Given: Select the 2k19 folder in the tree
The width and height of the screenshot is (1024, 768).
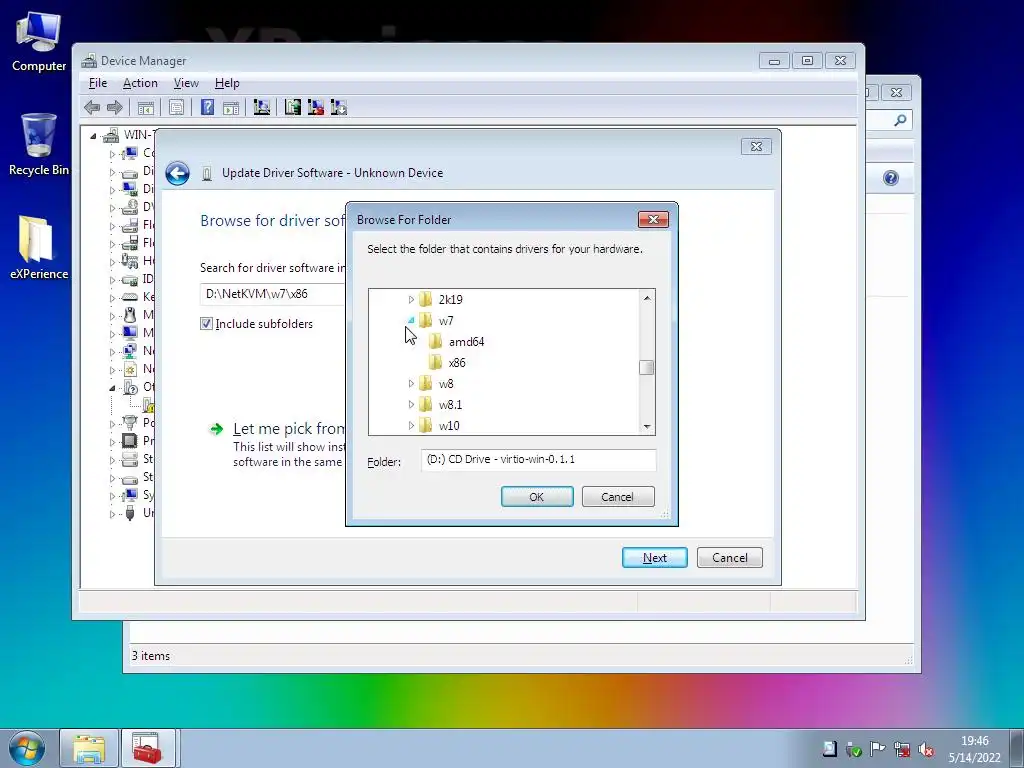Looking at the screenshot, I should (441, 300).
